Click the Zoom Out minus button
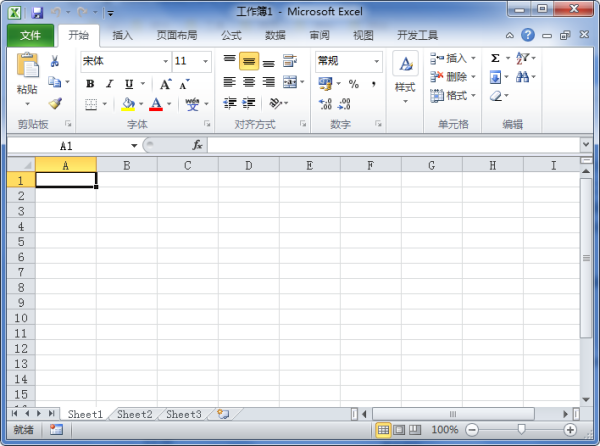The height and width of the screenshot is (446, 600). (x=472, y=430)
